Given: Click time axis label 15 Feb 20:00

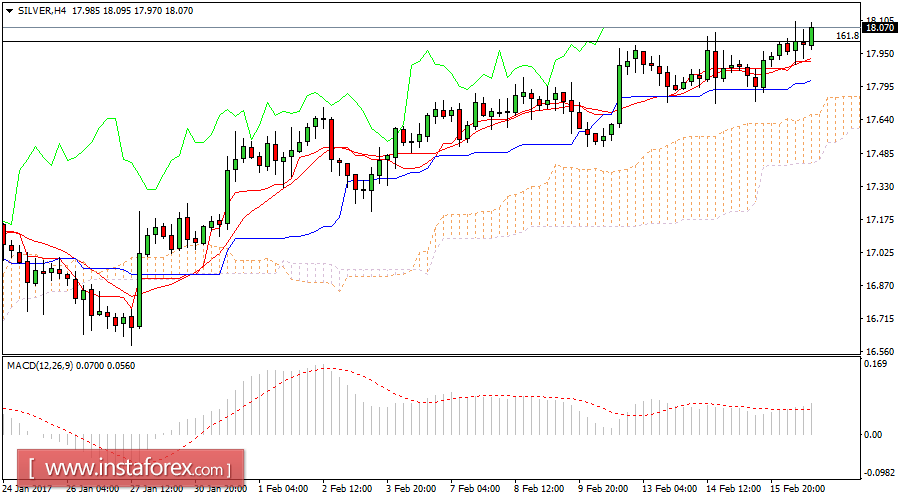Looking at the screenshot, I should tap(797, 489).
